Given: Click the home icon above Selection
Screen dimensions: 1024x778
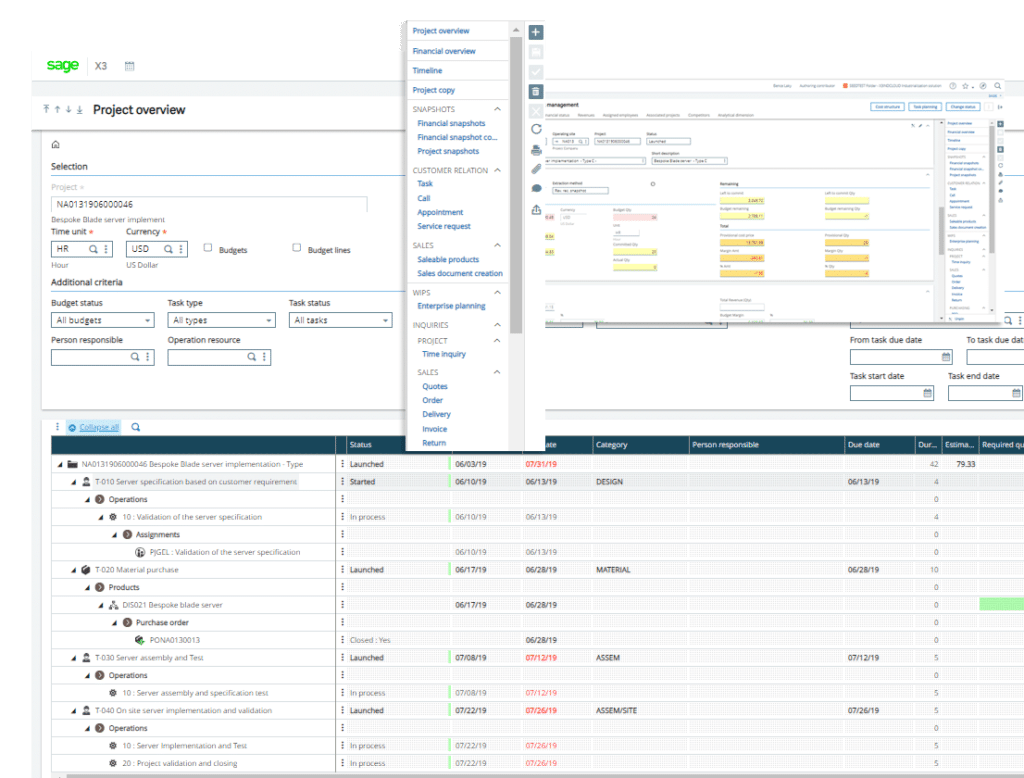Looking at the screenshot, I should (55, 144).
